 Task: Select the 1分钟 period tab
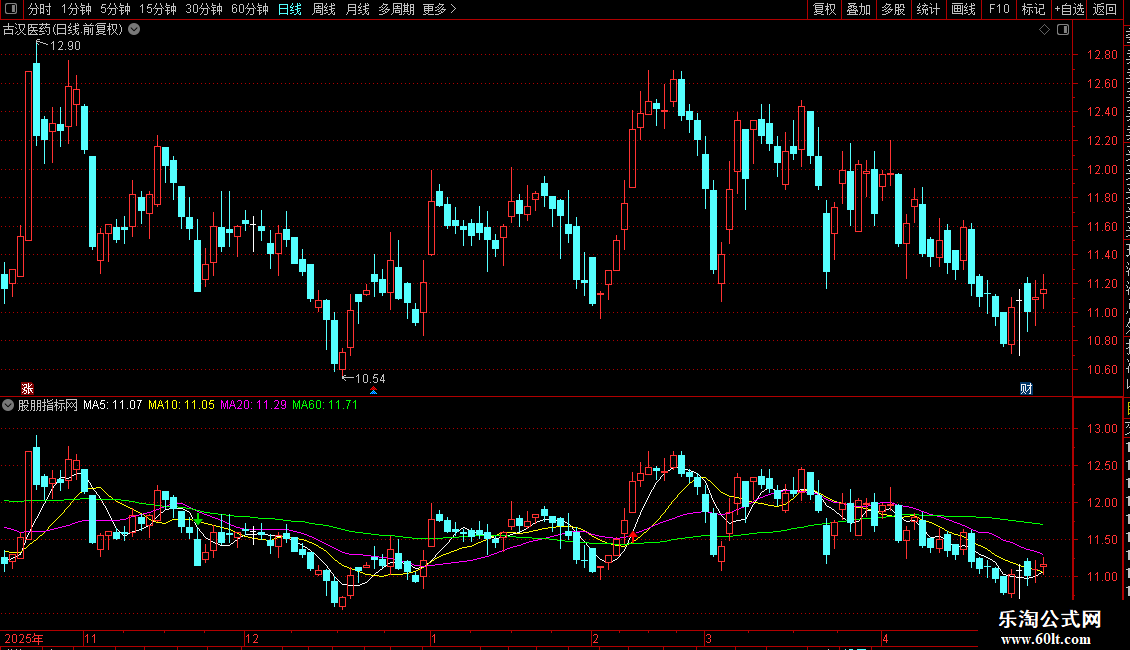pyautogui.click(x=76, y=9)
